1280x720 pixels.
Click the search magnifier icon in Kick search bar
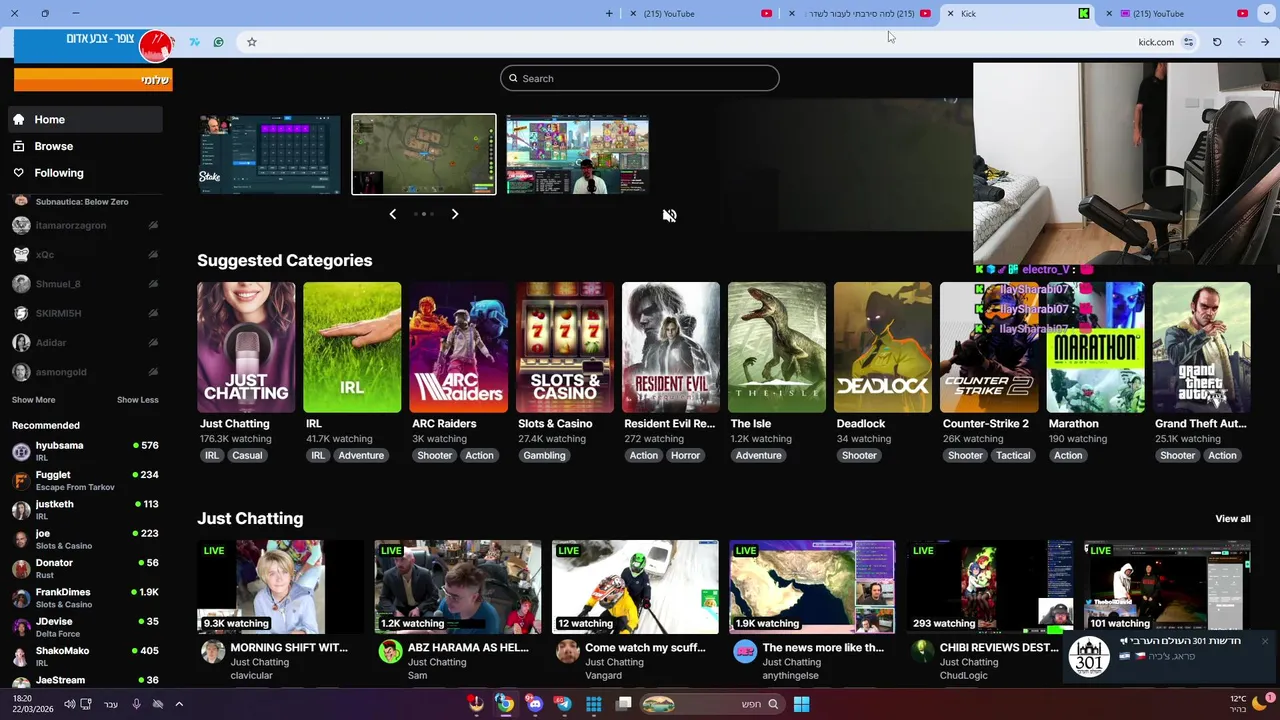(x=513, y=78)
